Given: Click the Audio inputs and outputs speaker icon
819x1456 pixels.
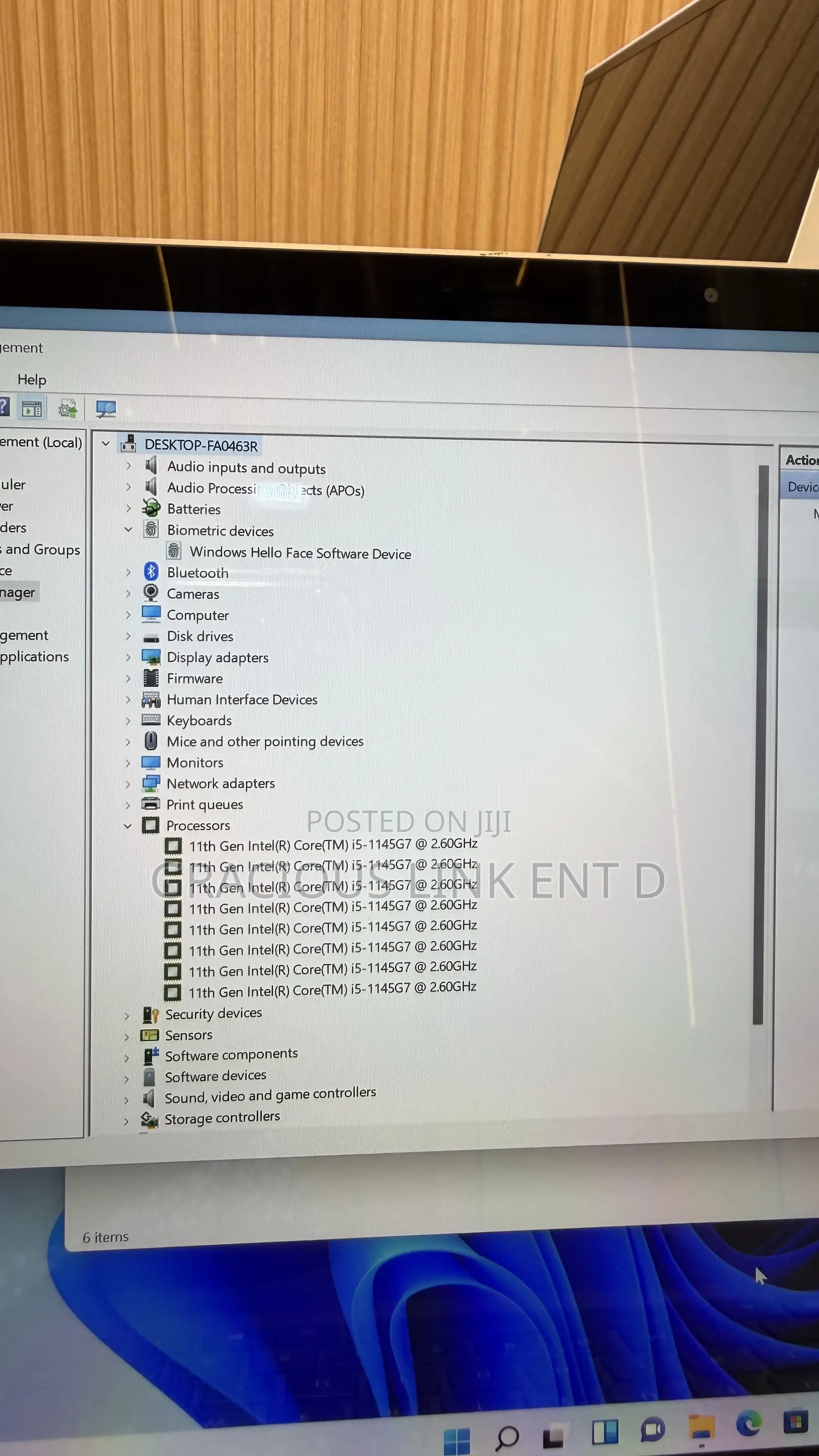Looking at the screenshot, I should 151,466.
